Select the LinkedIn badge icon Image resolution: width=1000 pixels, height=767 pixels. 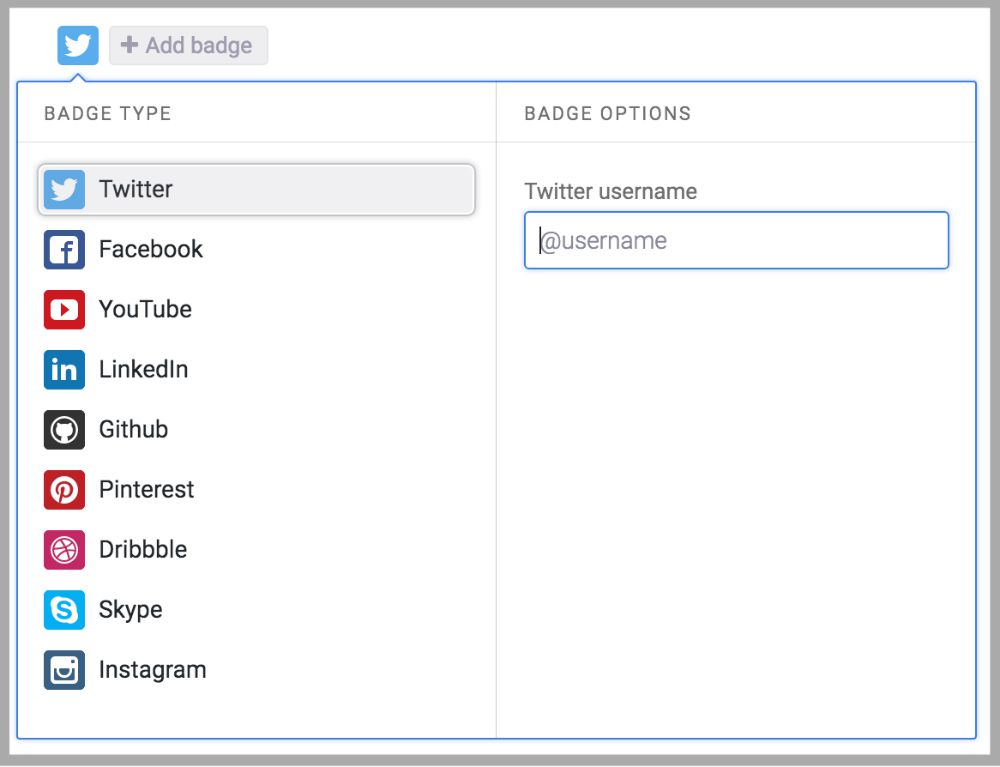click(x=64, y=369)
